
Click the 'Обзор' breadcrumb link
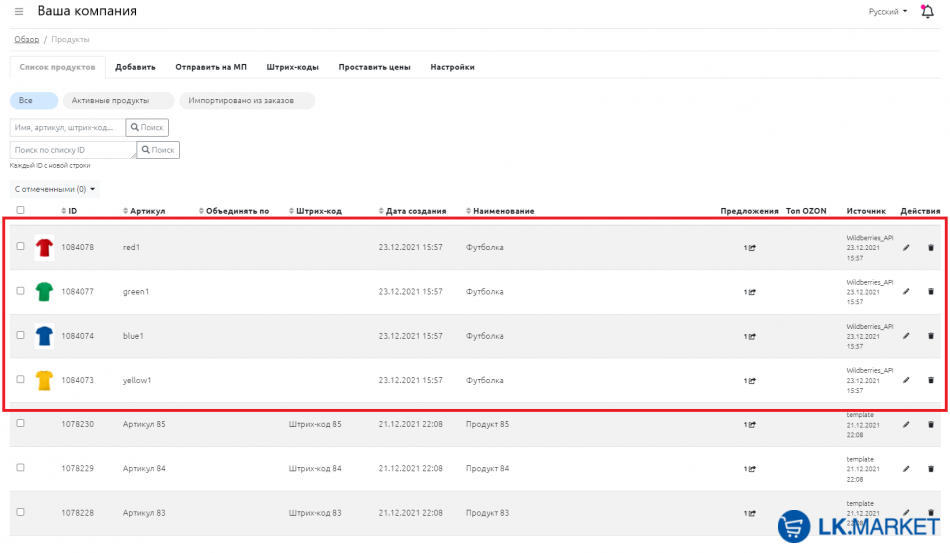[26, 39]
